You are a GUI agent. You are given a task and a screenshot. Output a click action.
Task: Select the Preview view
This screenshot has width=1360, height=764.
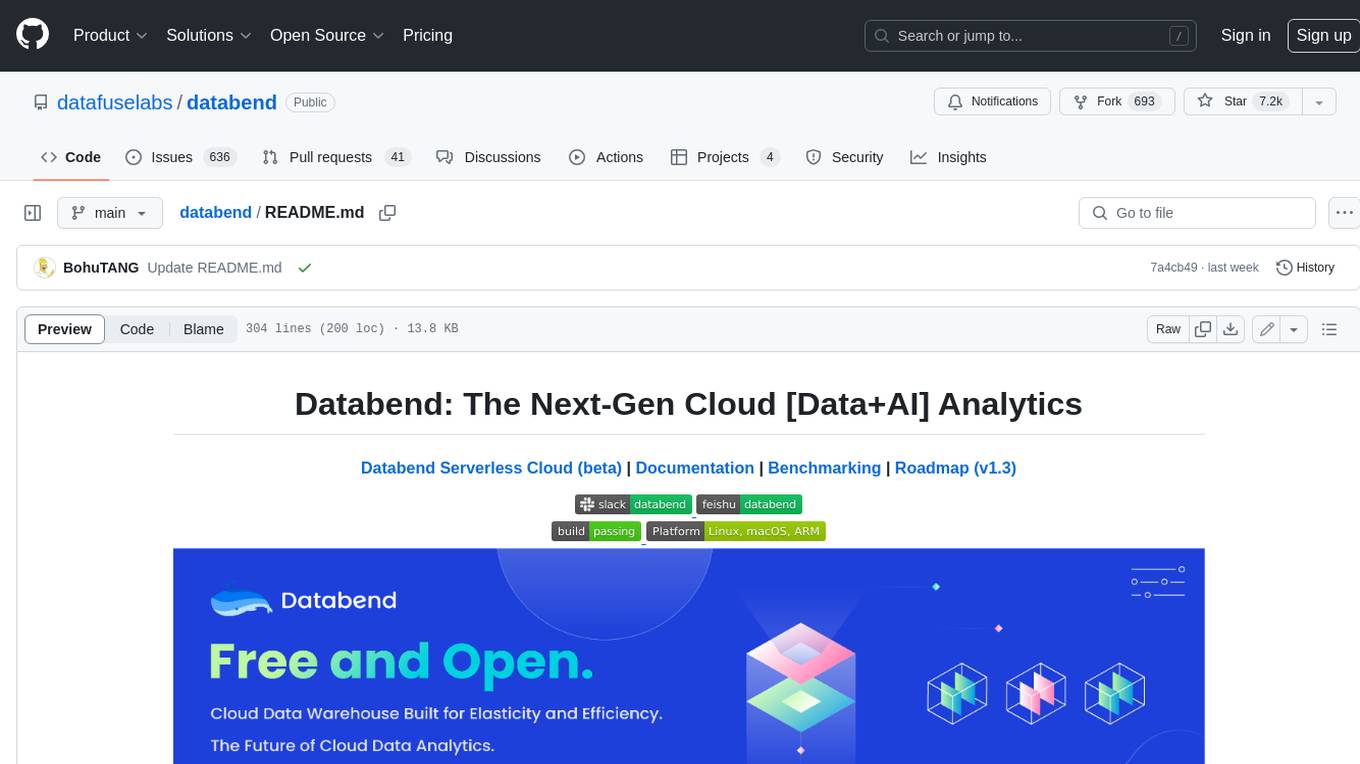[65, 329]
